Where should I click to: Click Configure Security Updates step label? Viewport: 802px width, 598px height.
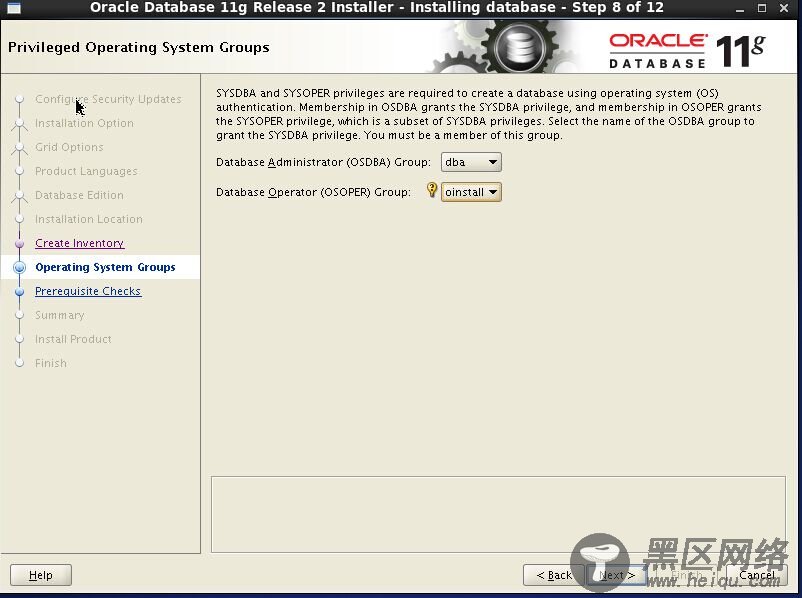[108, 99]
